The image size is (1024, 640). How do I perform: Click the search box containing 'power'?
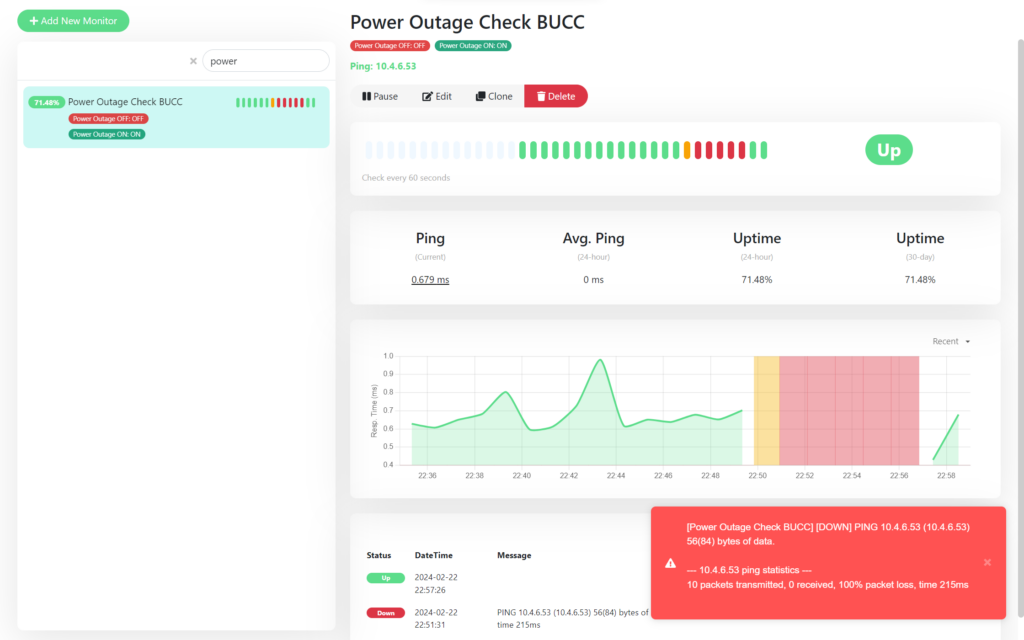click(265, 61)
